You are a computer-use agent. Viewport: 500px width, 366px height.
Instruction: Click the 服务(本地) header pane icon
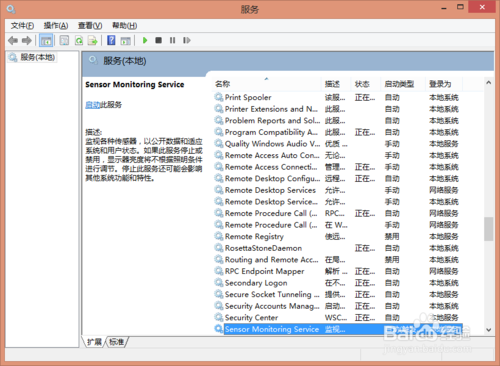point(93,60)
